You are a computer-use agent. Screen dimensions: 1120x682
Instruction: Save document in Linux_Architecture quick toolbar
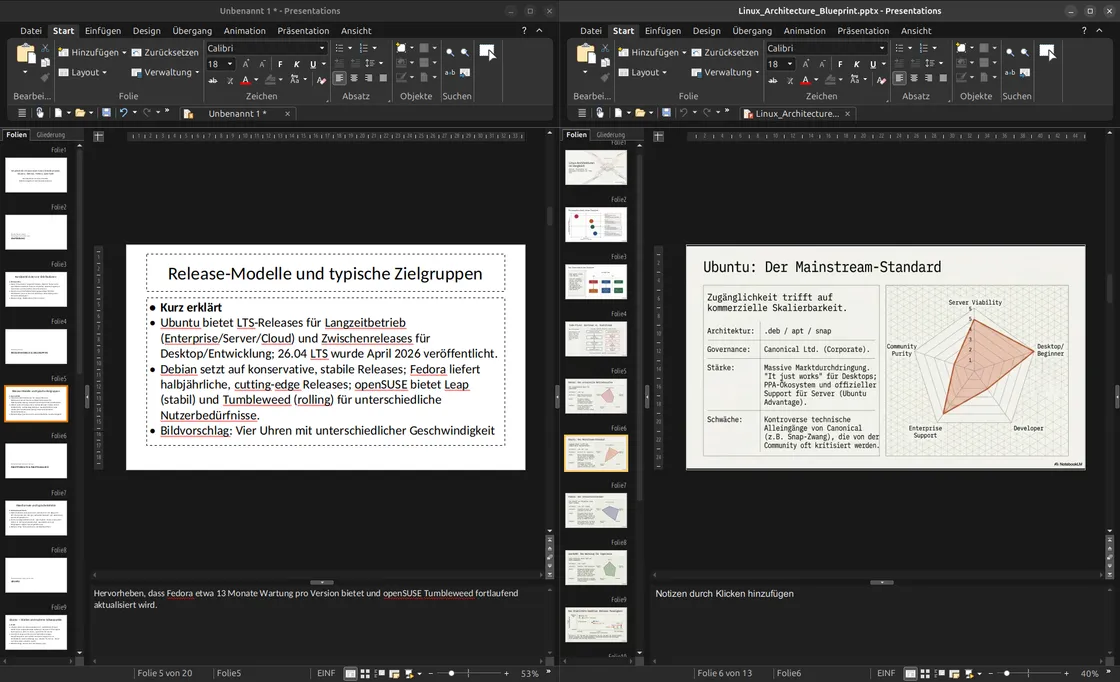tap(666, 113)
